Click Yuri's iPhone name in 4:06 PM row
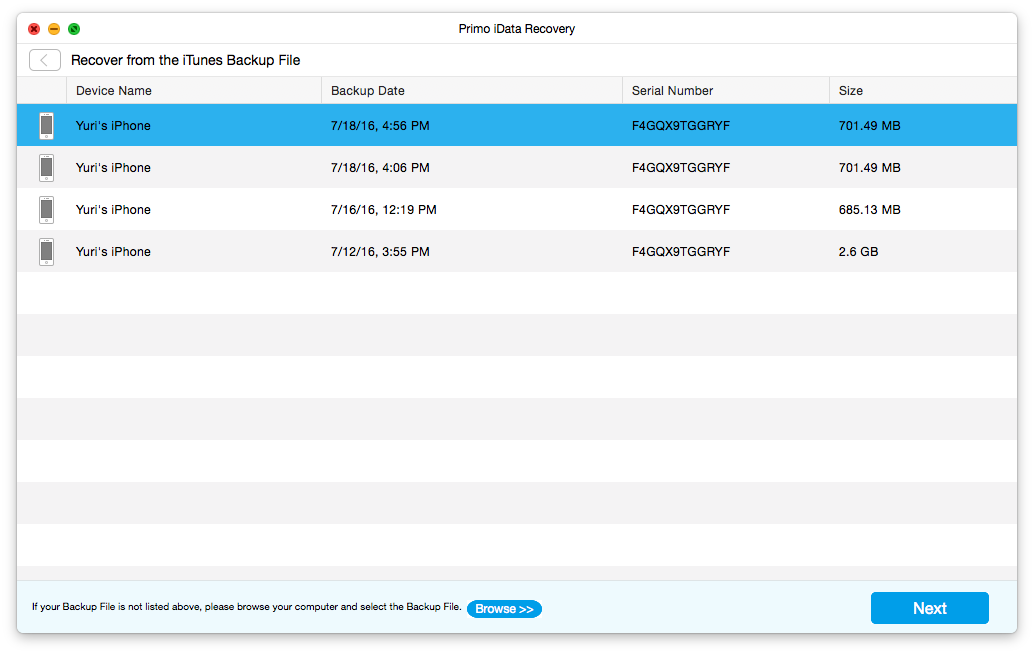The width and height of the screenshot is (1034, 654). [113, 167]
